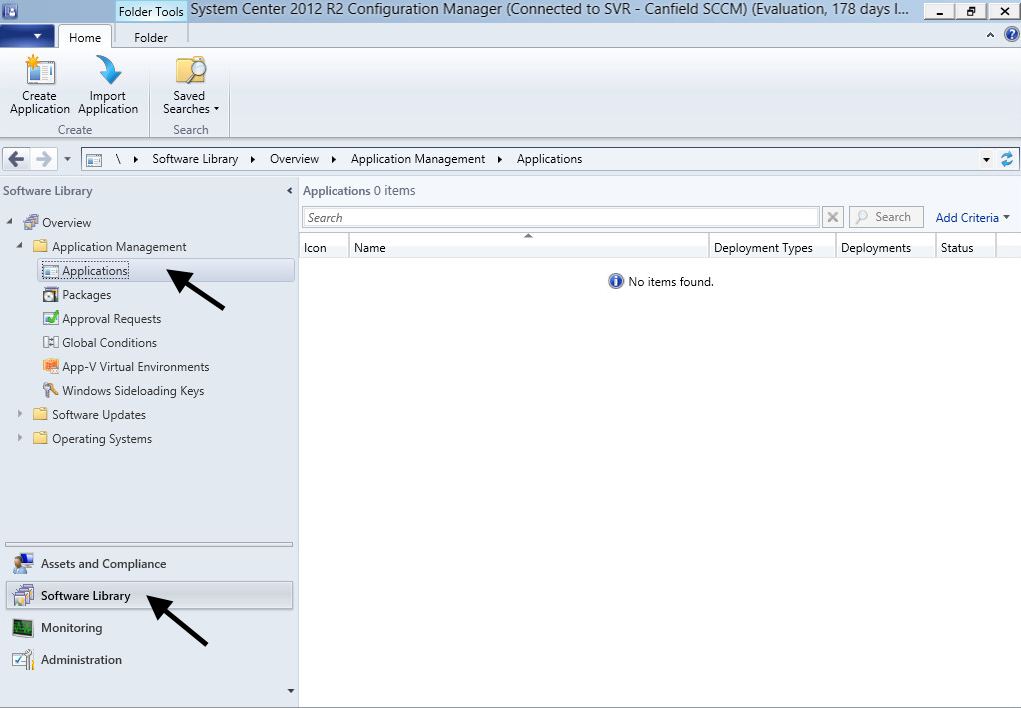This screenshot has height=708, width=1021.
Task: Open the Software Library workspace
Action: point(150,595)
